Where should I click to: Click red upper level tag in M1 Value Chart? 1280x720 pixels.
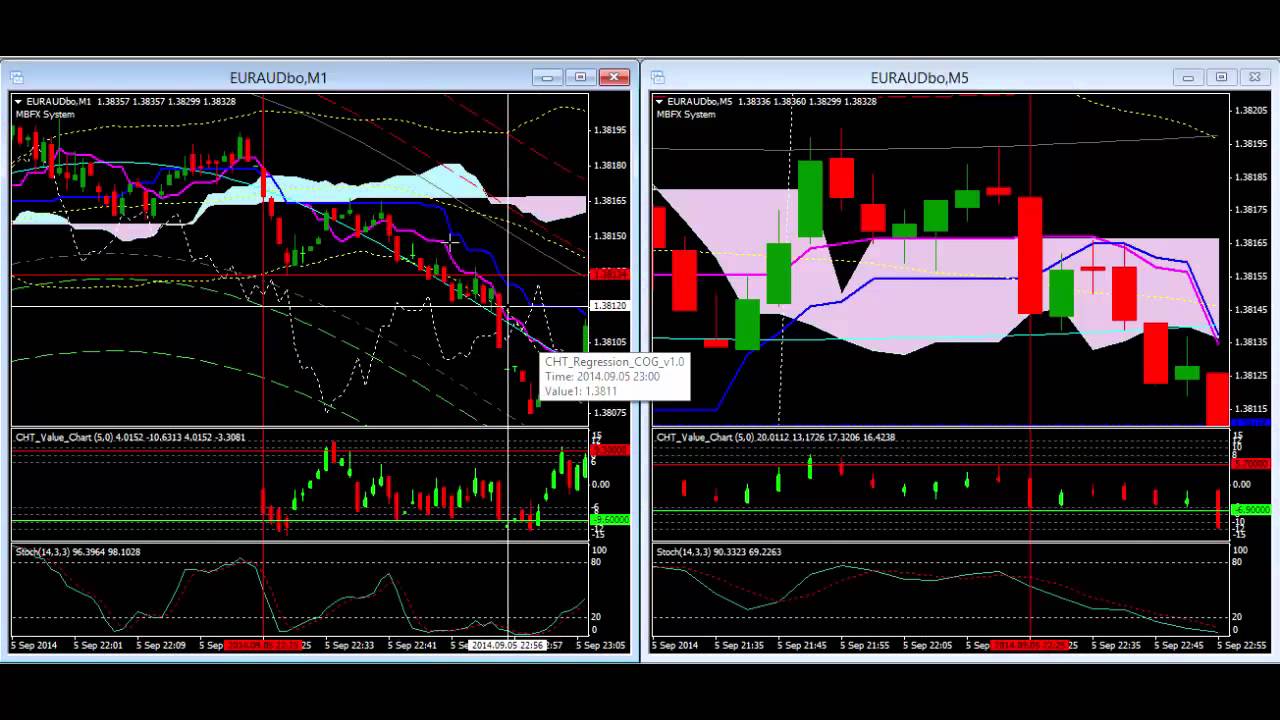[x=610, y=451]
